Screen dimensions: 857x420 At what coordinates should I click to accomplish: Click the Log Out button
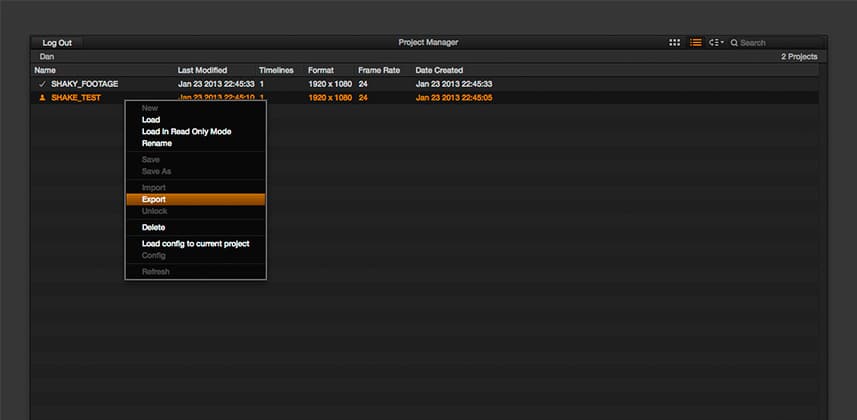57,43
